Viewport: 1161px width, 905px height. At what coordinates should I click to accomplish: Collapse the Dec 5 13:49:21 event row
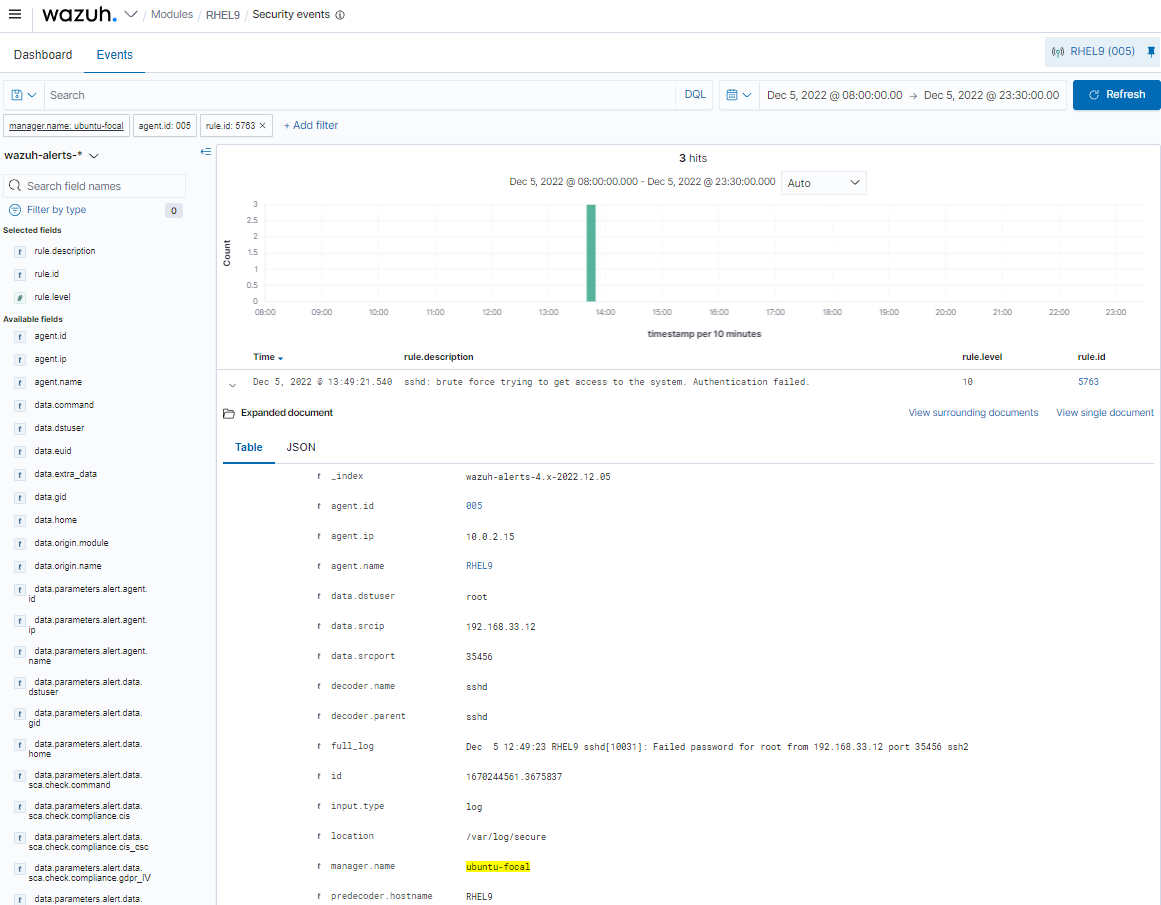232,384
